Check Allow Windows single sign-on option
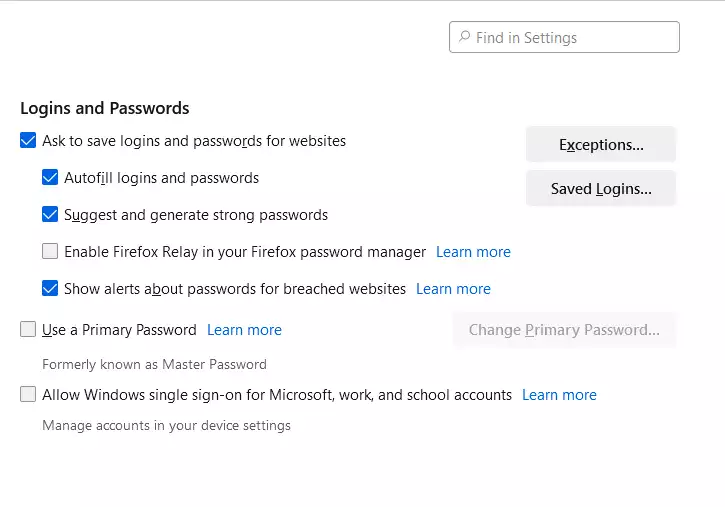Screen dimensions: 725x507 pos(28,394)
